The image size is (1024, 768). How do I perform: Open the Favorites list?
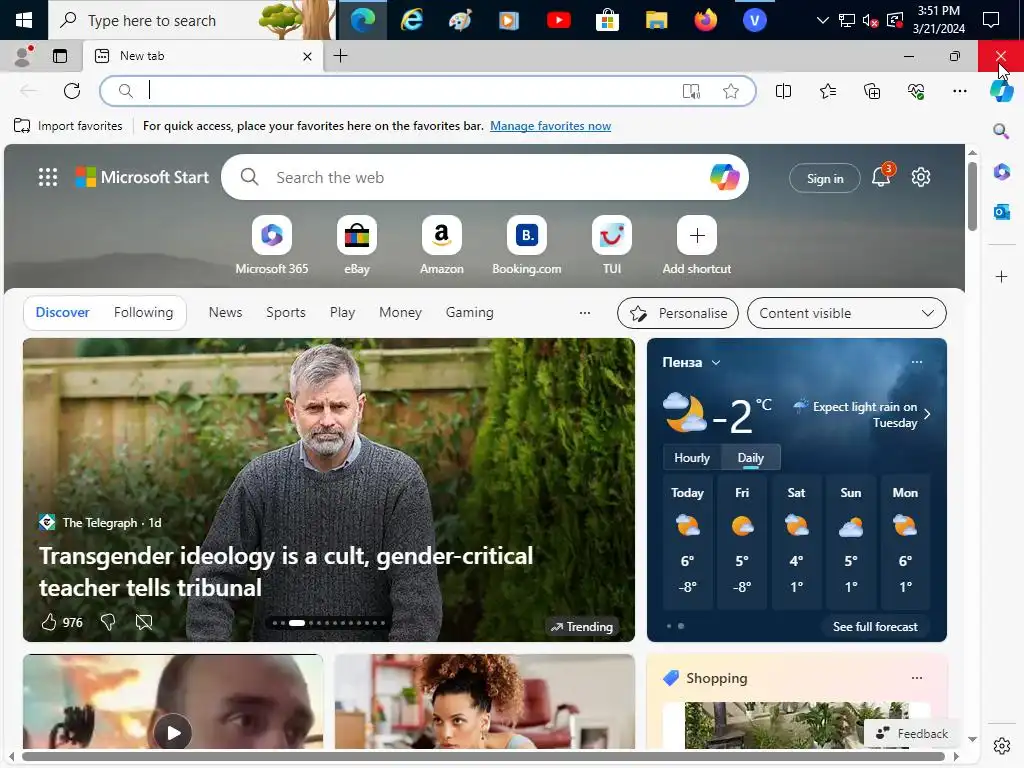[x=827, y=91]
